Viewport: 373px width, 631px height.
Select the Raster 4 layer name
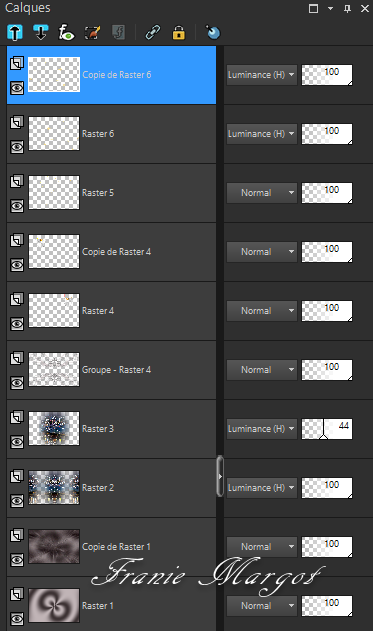click(x=98, y=311)
